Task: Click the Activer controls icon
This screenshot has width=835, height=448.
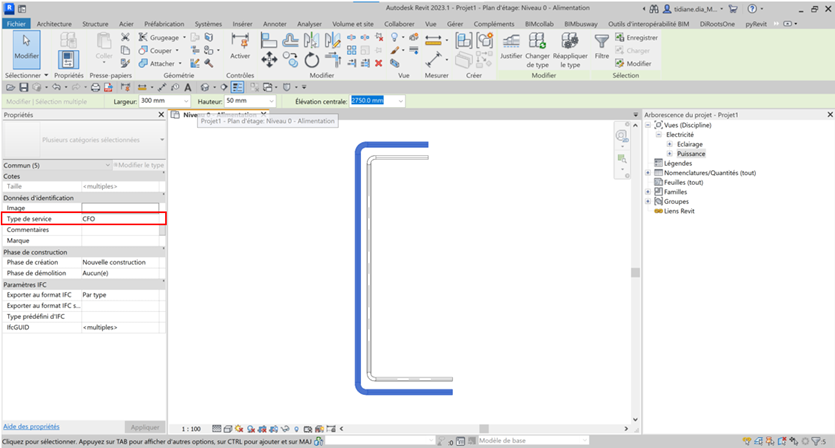Action: [240, 43]
